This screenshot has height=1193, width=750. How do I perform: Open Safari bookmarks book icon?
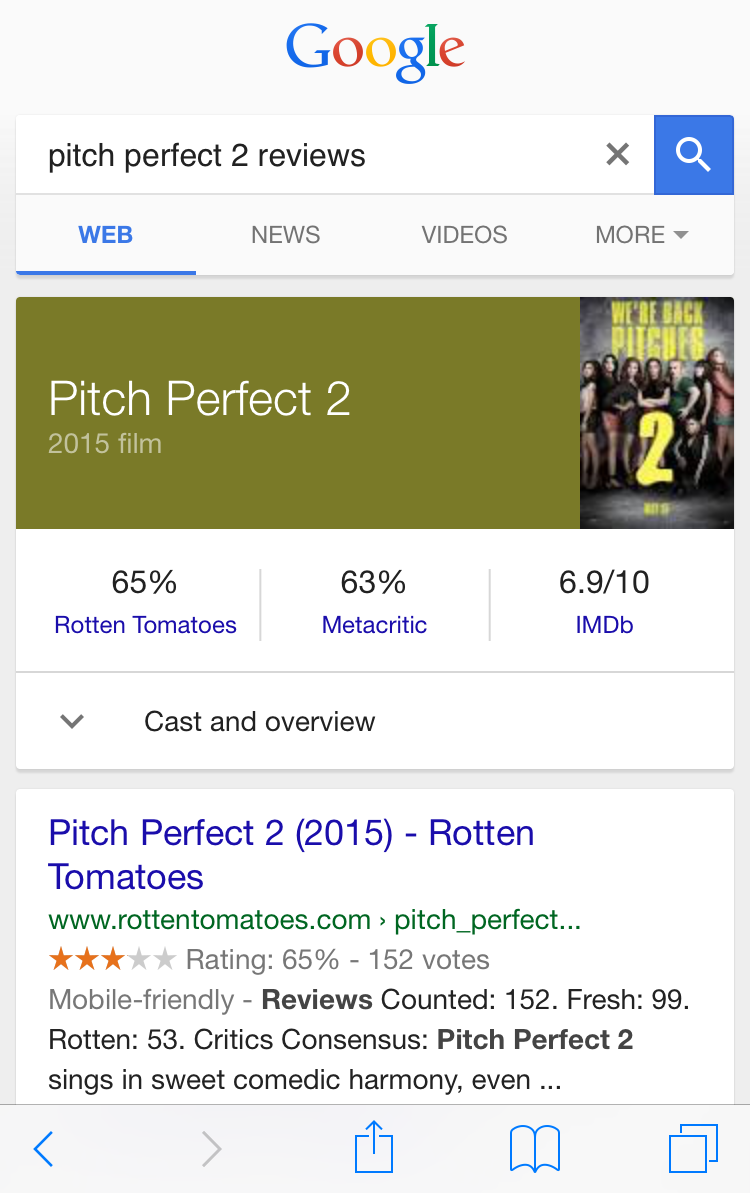(535, 1149)
